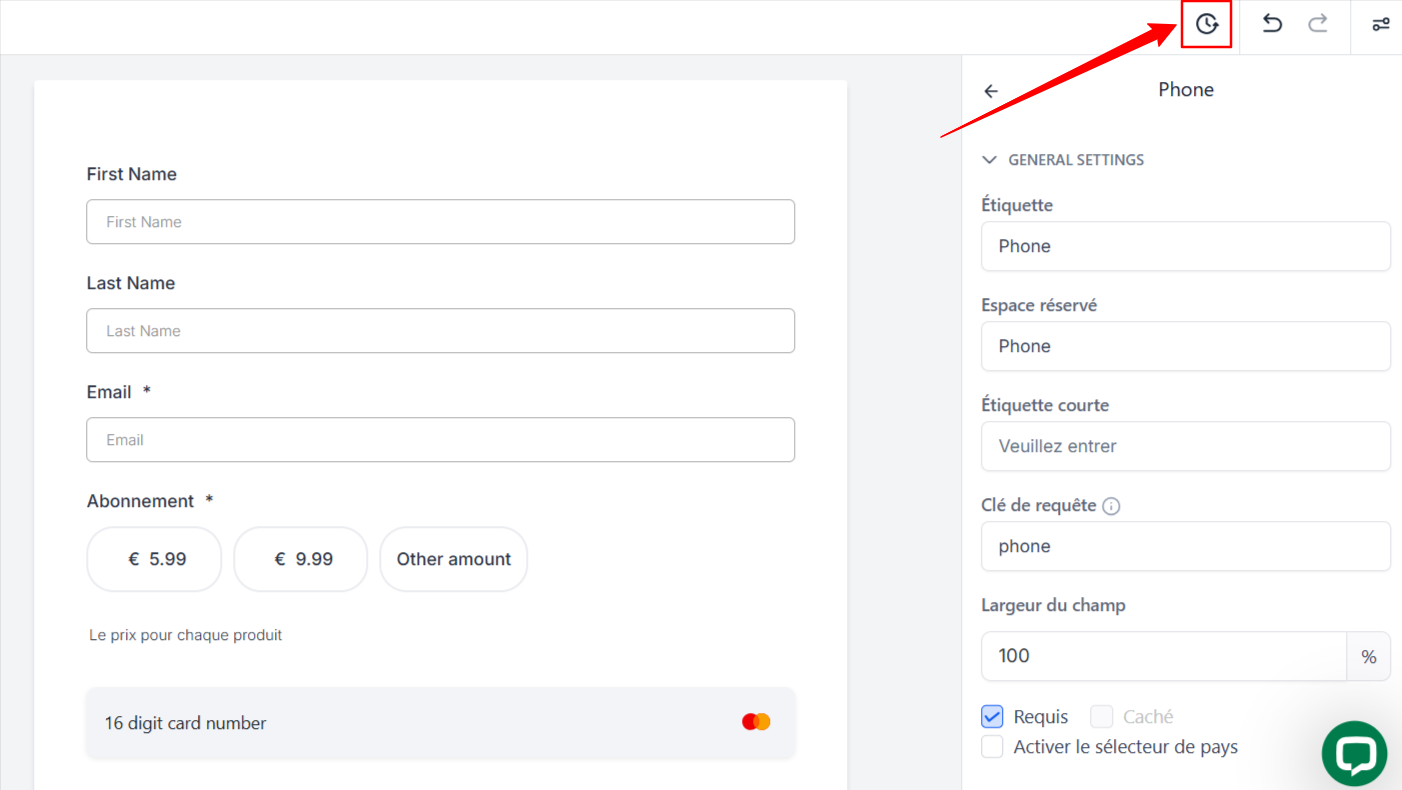Select the € 9.99 subscription option
This screenshot has width=1402, height=790.
click(301, 559)
